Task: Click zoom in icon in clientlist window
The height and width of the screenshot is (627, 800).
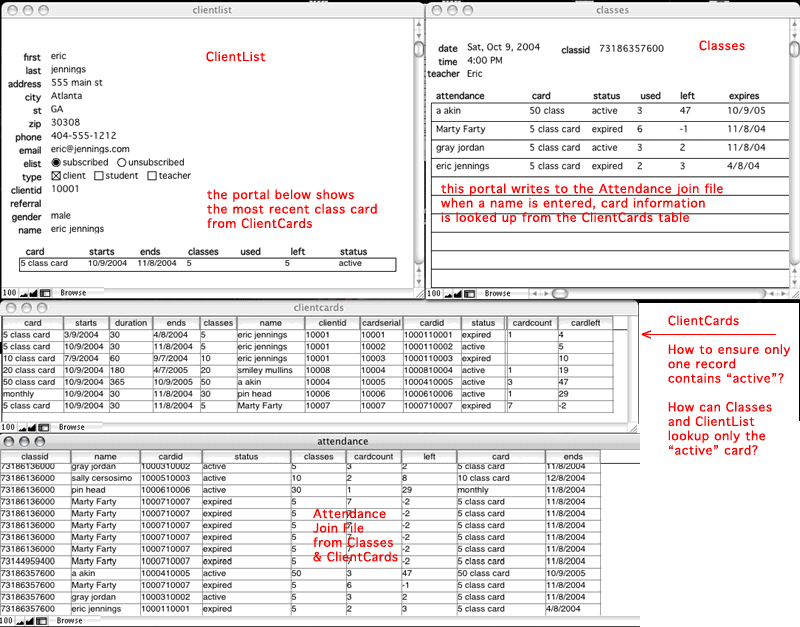Action: point(33,293)
